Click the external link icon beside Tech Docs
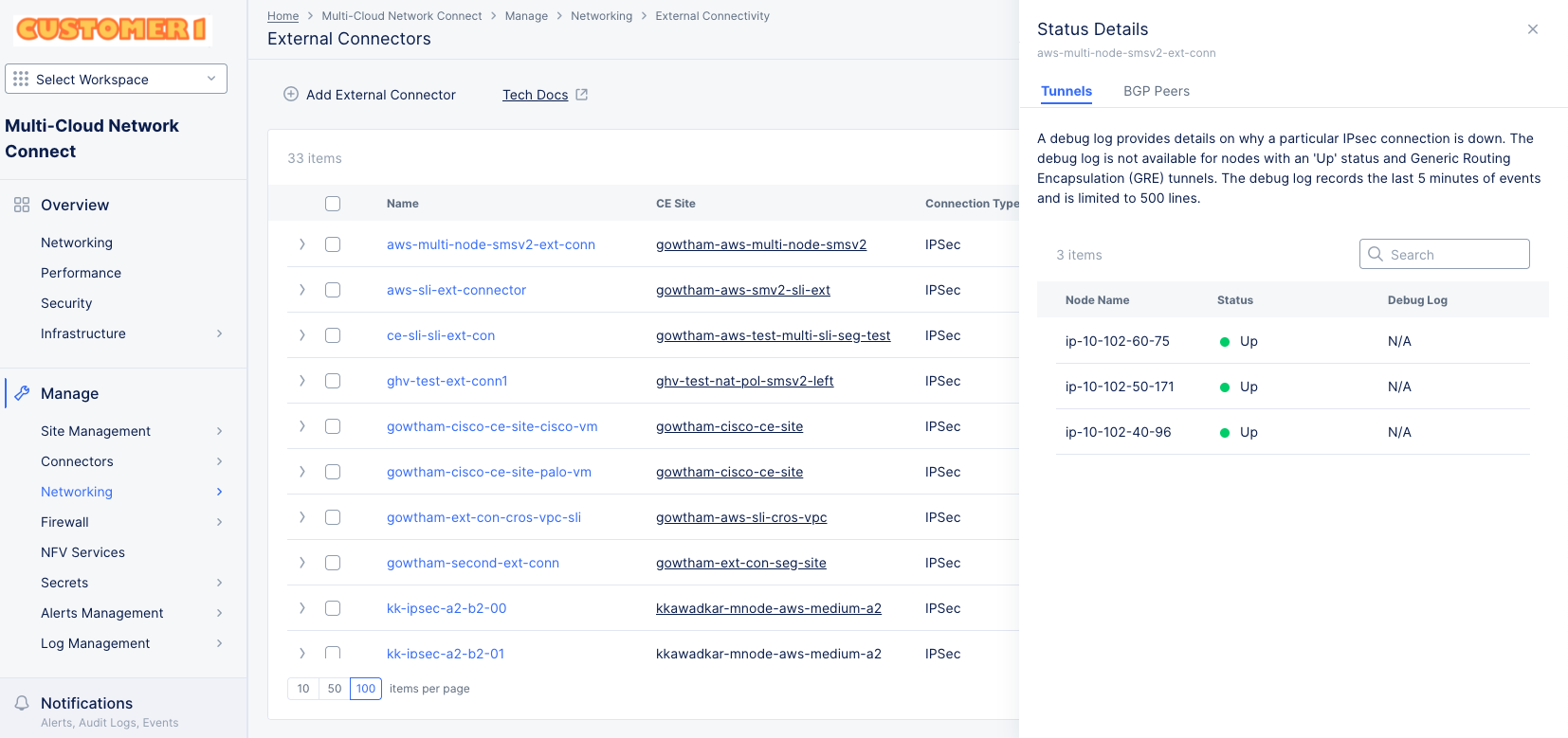This screenshot has width=1568, height=738. pyautogui.click(x=582, y=95)
